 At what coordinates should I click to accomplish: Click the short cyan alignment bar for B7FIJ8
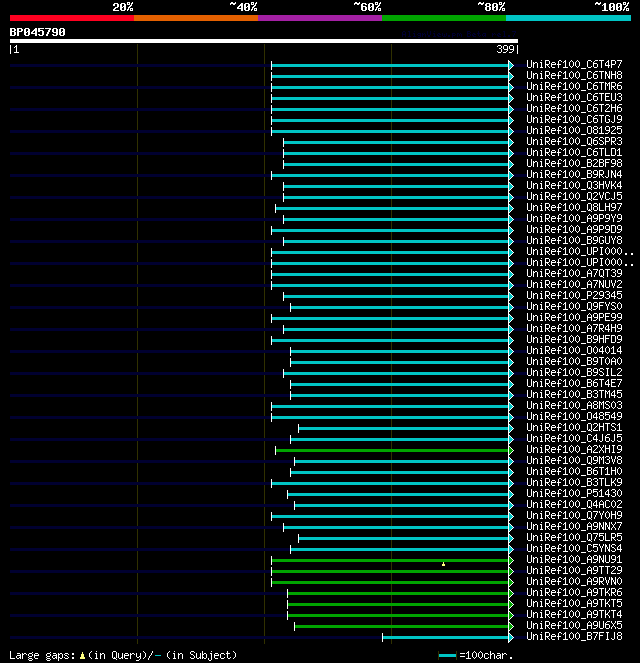click(x=446, y=637)
